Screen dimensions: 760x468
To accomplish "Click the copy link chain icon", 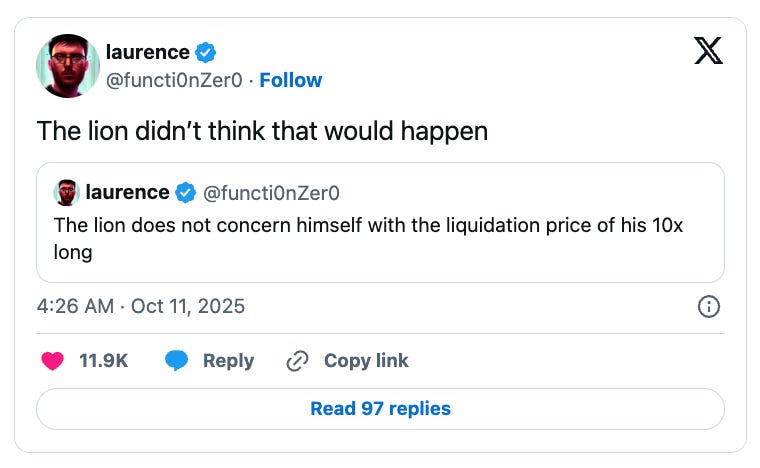I will (x=297, y=361).
